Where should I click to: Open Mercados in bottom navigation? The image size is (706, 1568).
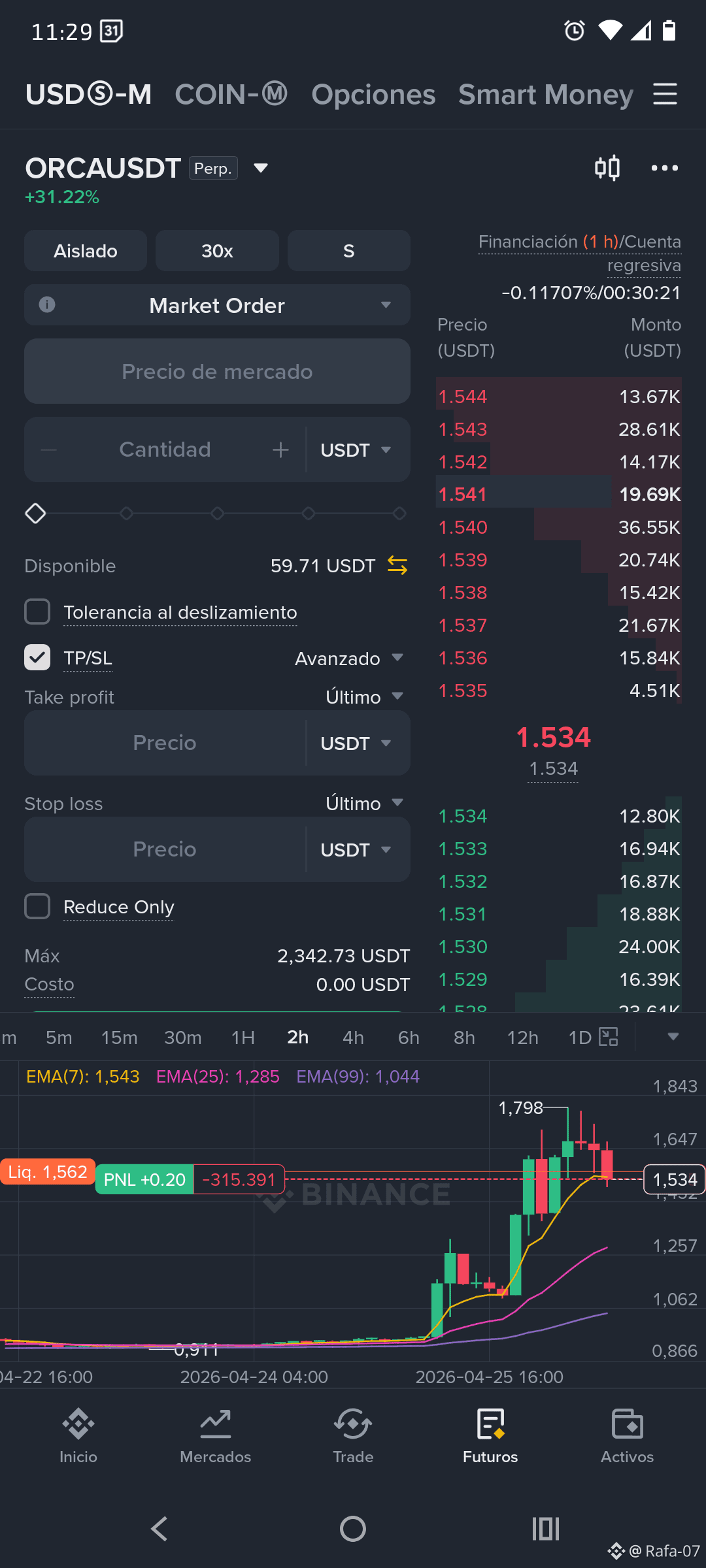(x=216, y=1435)
